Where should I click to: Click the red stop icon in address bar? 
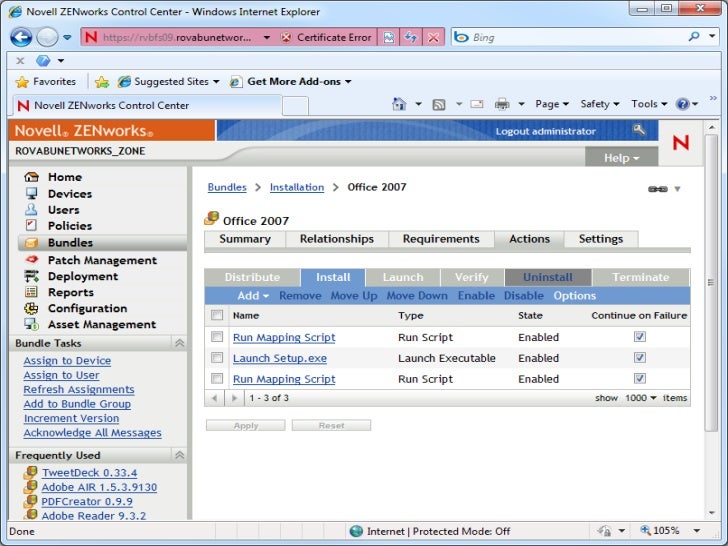[433, 37]
